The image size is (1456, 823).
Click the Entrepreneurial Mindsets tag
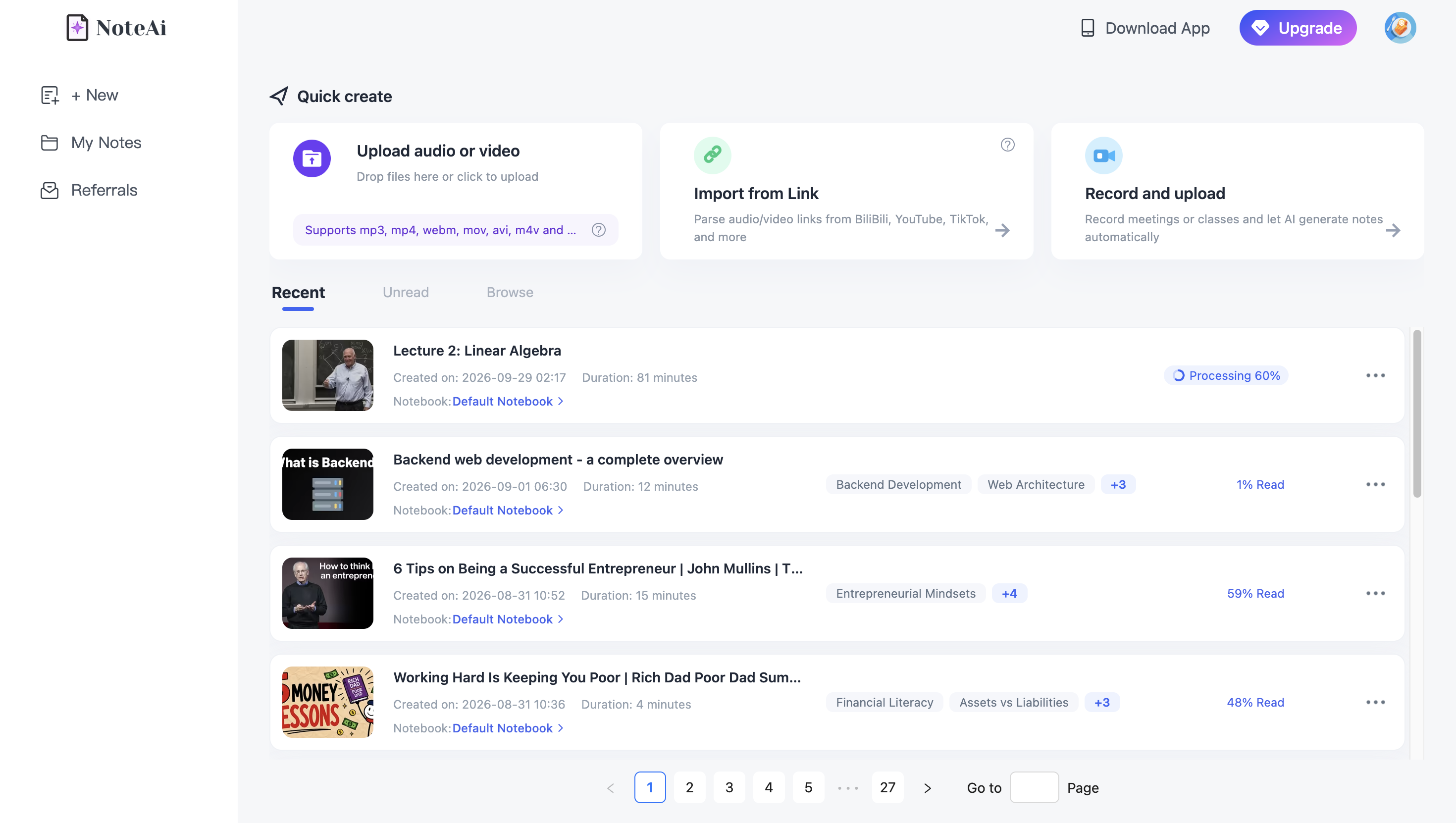point(905,594)
